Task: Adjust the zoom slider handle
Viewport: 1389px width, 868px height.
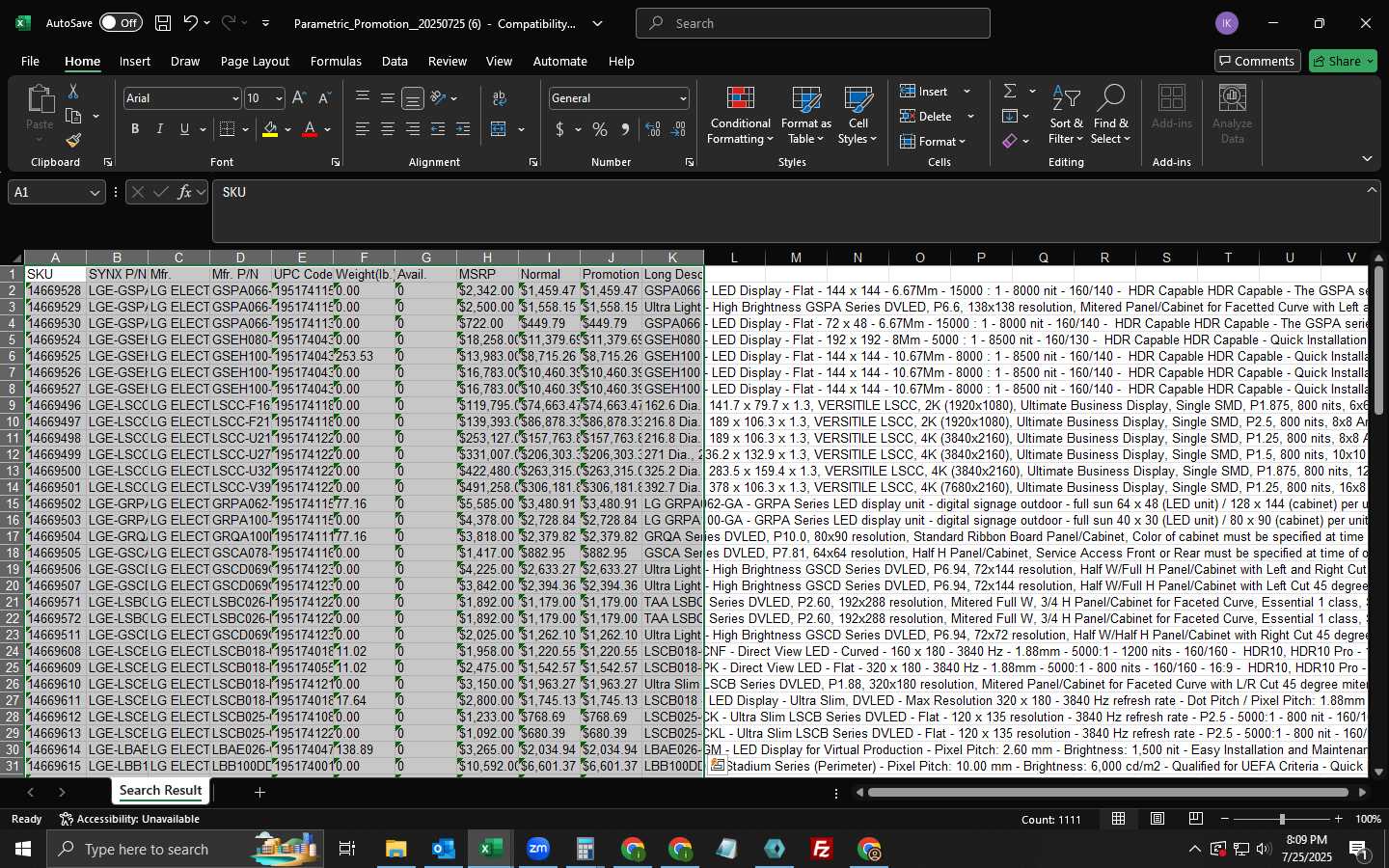Action: point(1282,819)
